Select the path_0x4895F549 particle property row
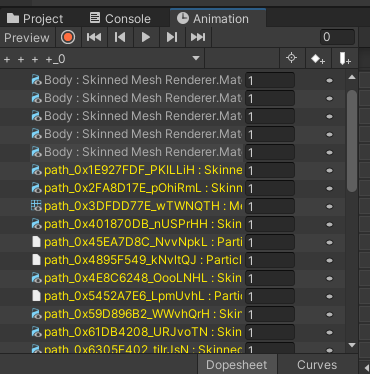The width and height of the screenshot is (370, 374). (x=172, y=260)
